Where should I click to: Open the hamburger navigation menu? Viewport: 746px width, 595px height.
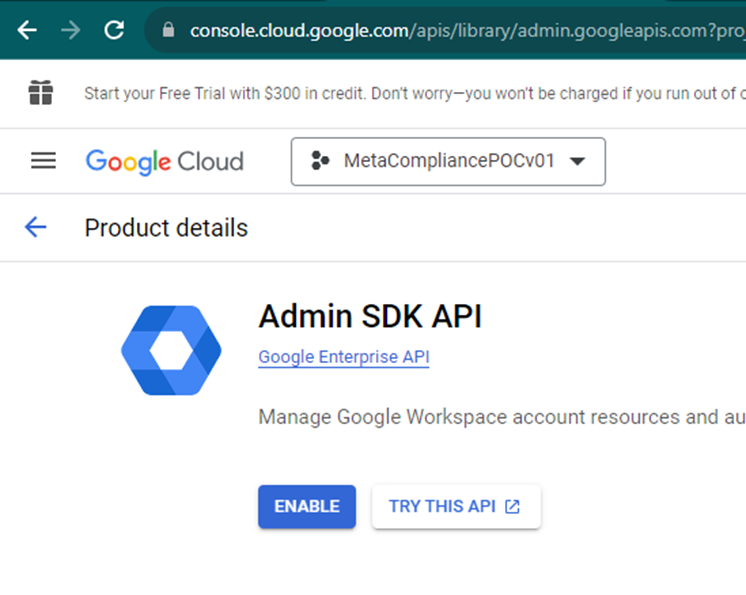click(x=43, y=160)
